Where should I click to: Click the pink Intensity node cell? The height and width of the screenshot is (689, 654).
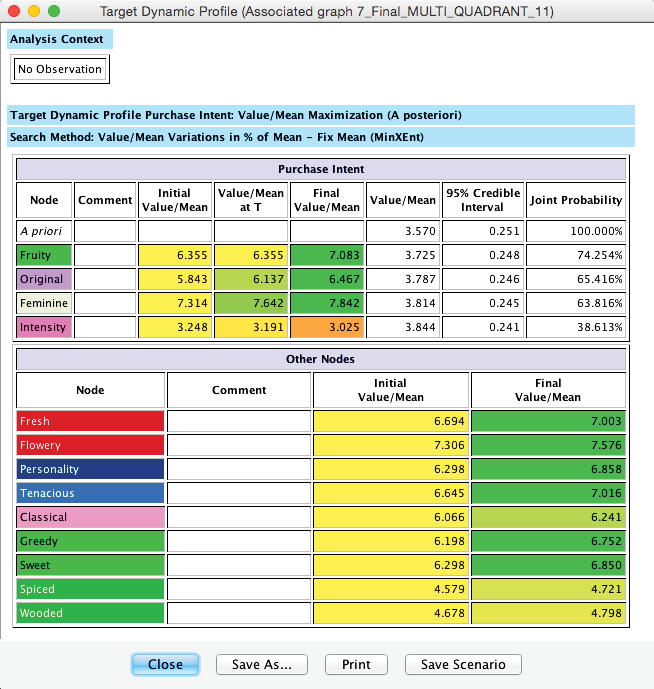tap(44, 327)
